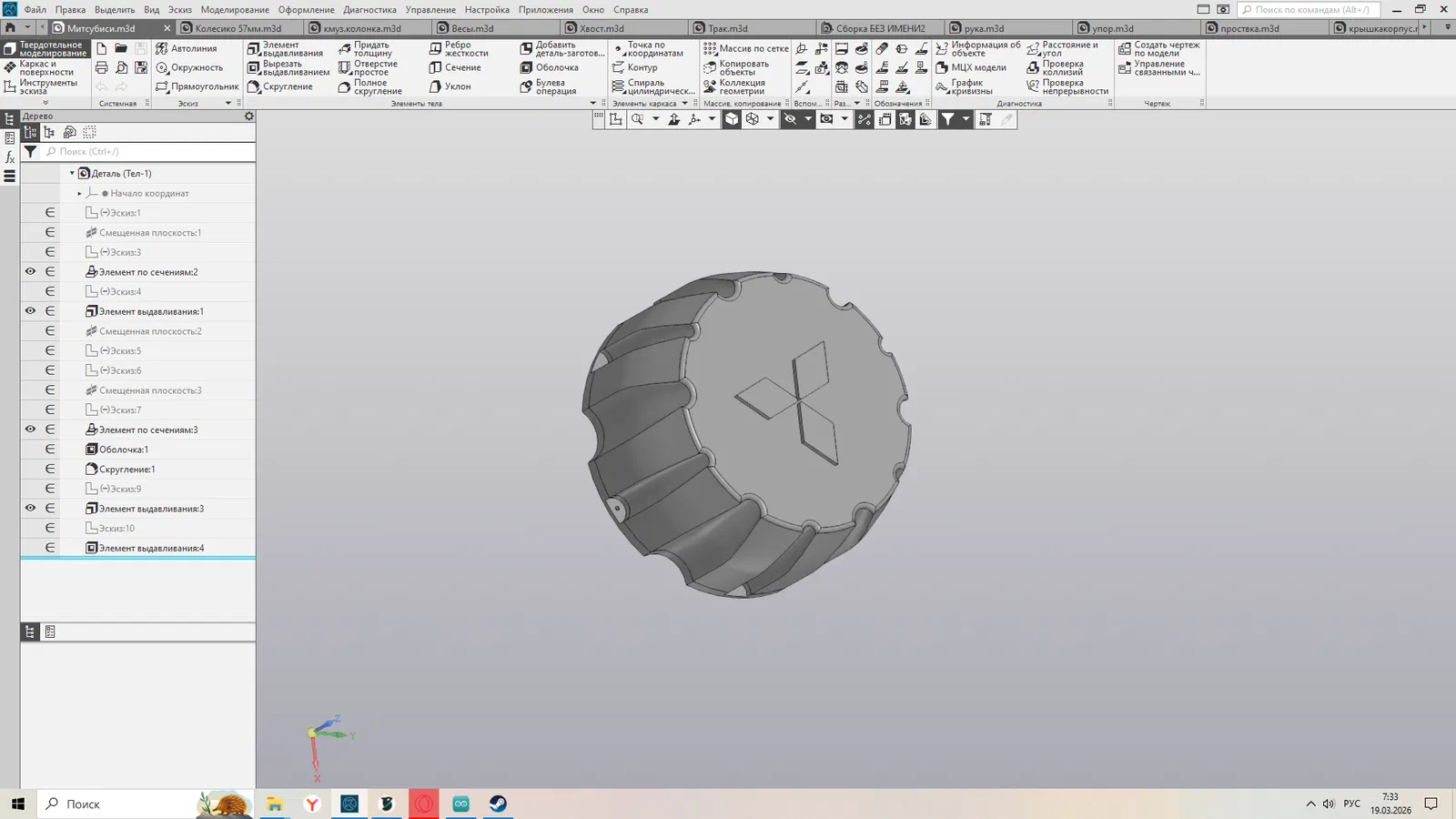Viewport: 1456px width, 819px height.
Task: Click Копировать объекты command
Action: (736, 68)
